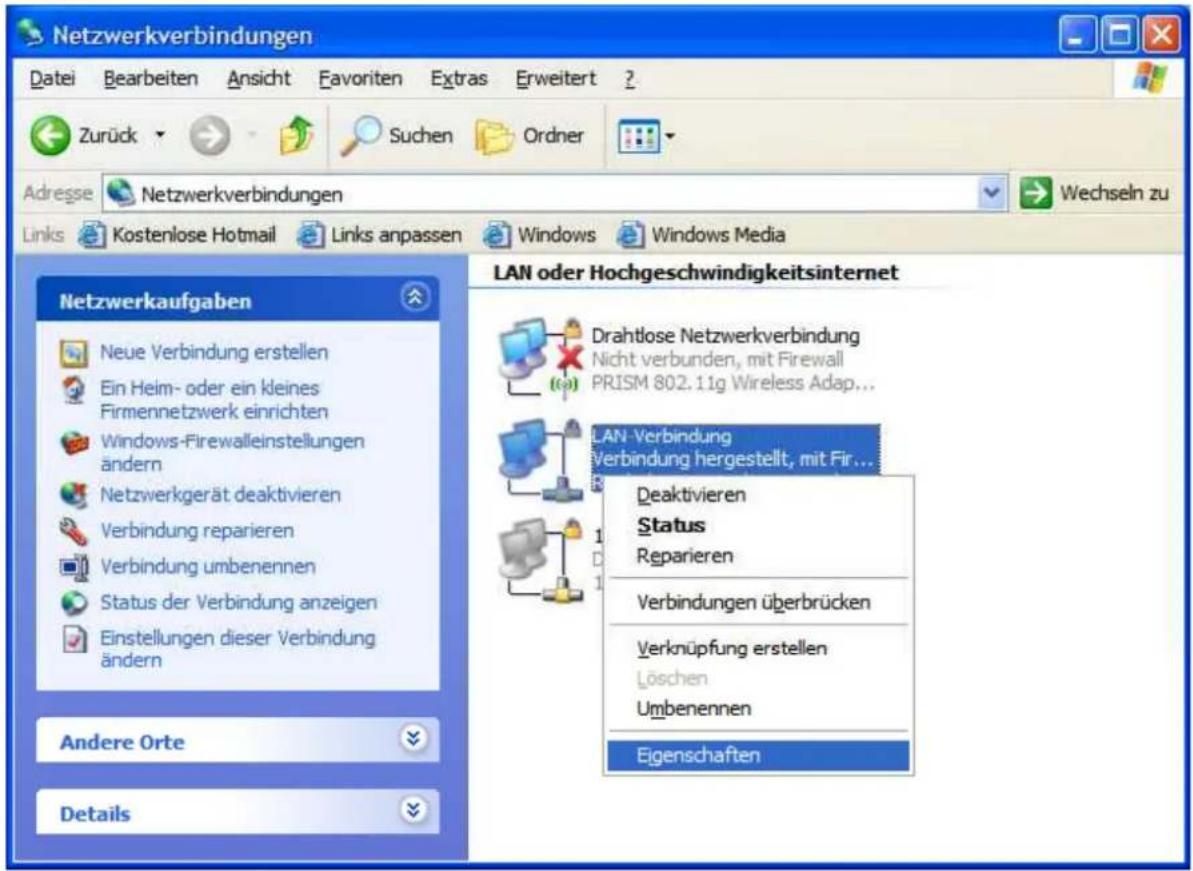
Task: Click the views grid icon
Action: point(638,138)
